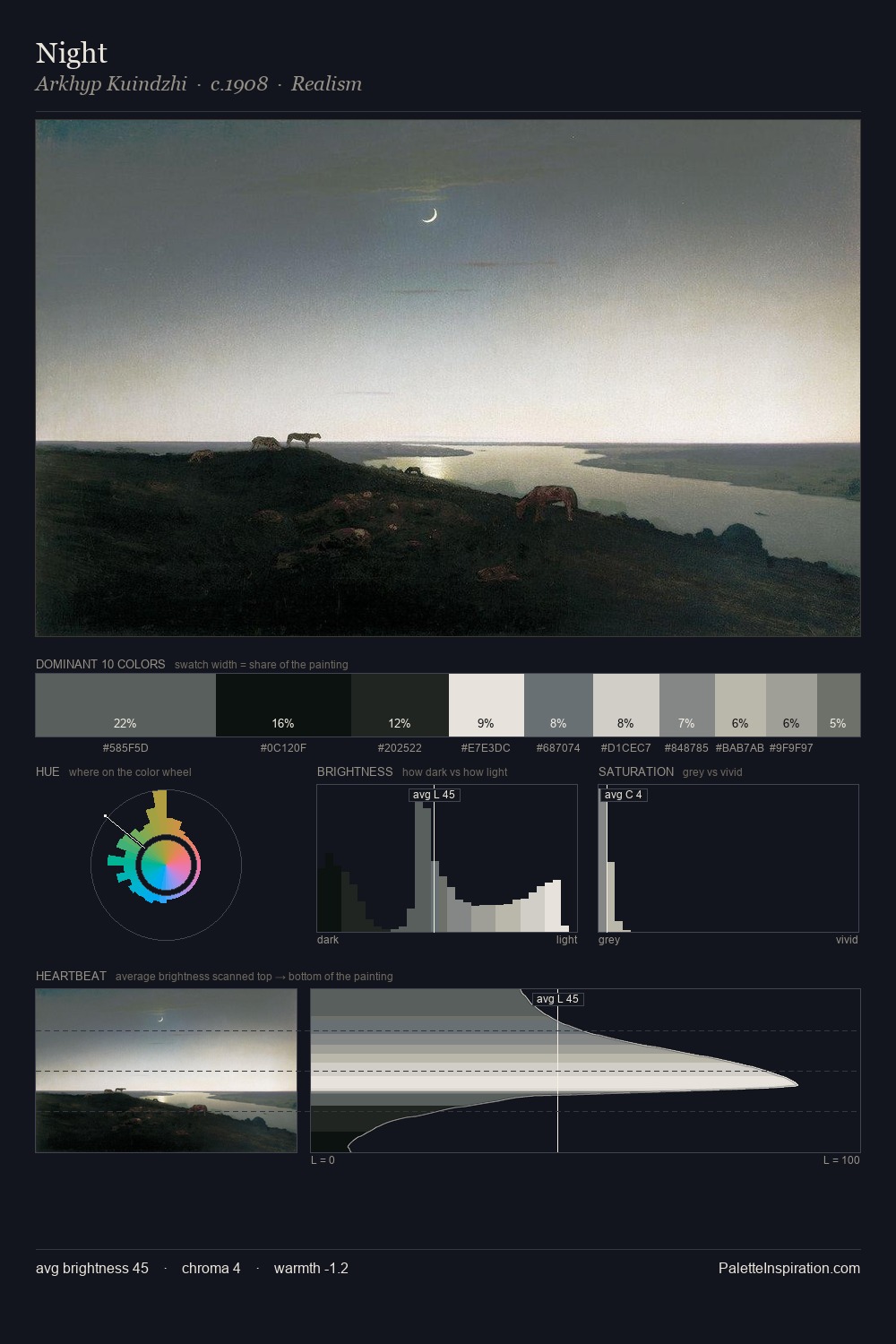Click the Saturation histogram chart
Viewport: 896px width, 1344px height.
[x=728, y=858]
